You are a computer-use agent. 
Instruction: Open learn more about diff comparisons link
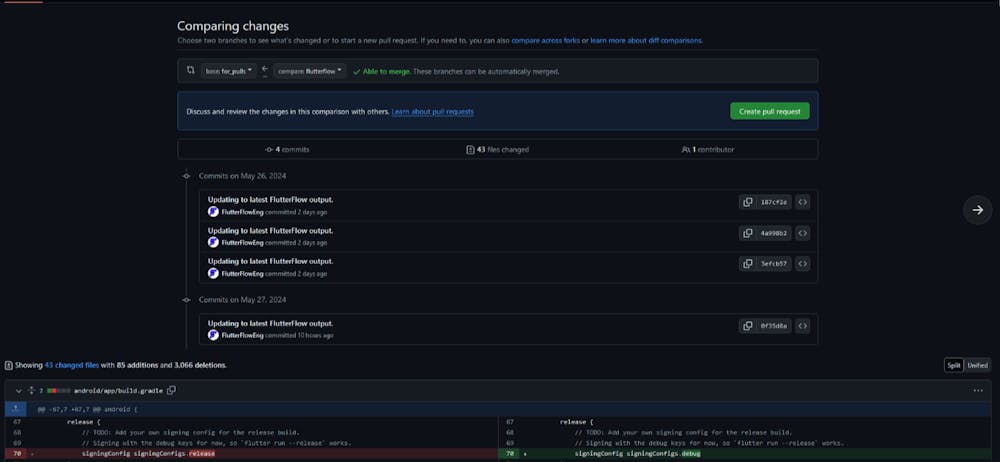tap(645, 40)
